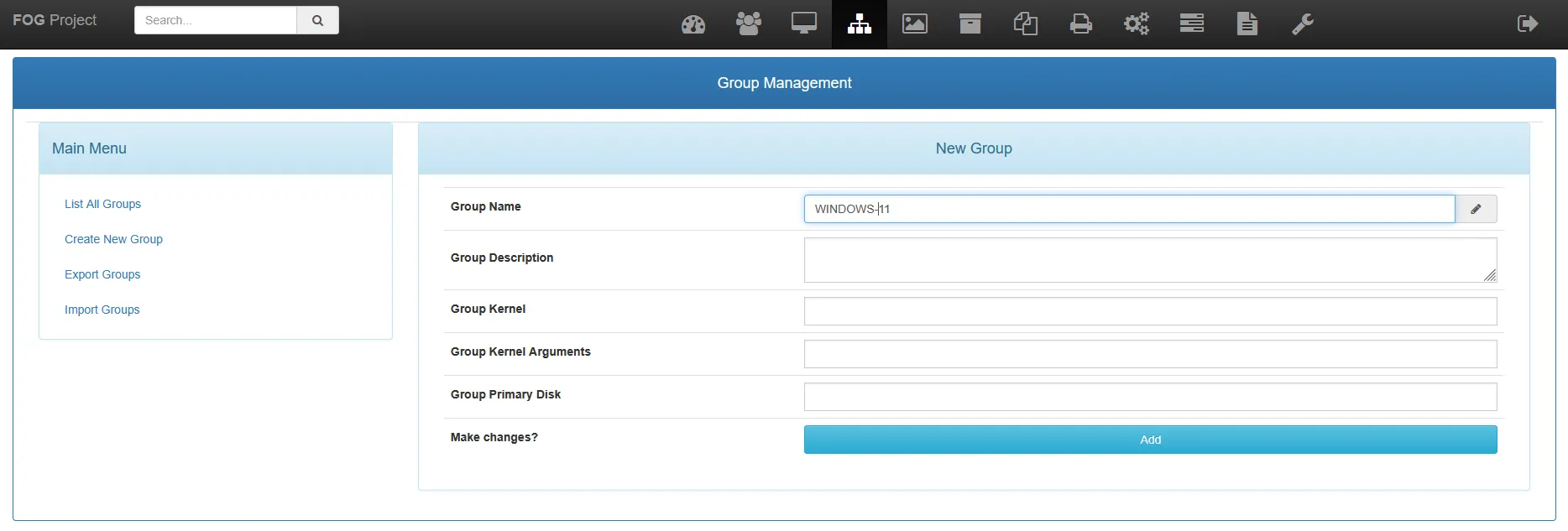Open List All Groups link
The width and height of the screenshot is (1568, 531).
(102, 204)
